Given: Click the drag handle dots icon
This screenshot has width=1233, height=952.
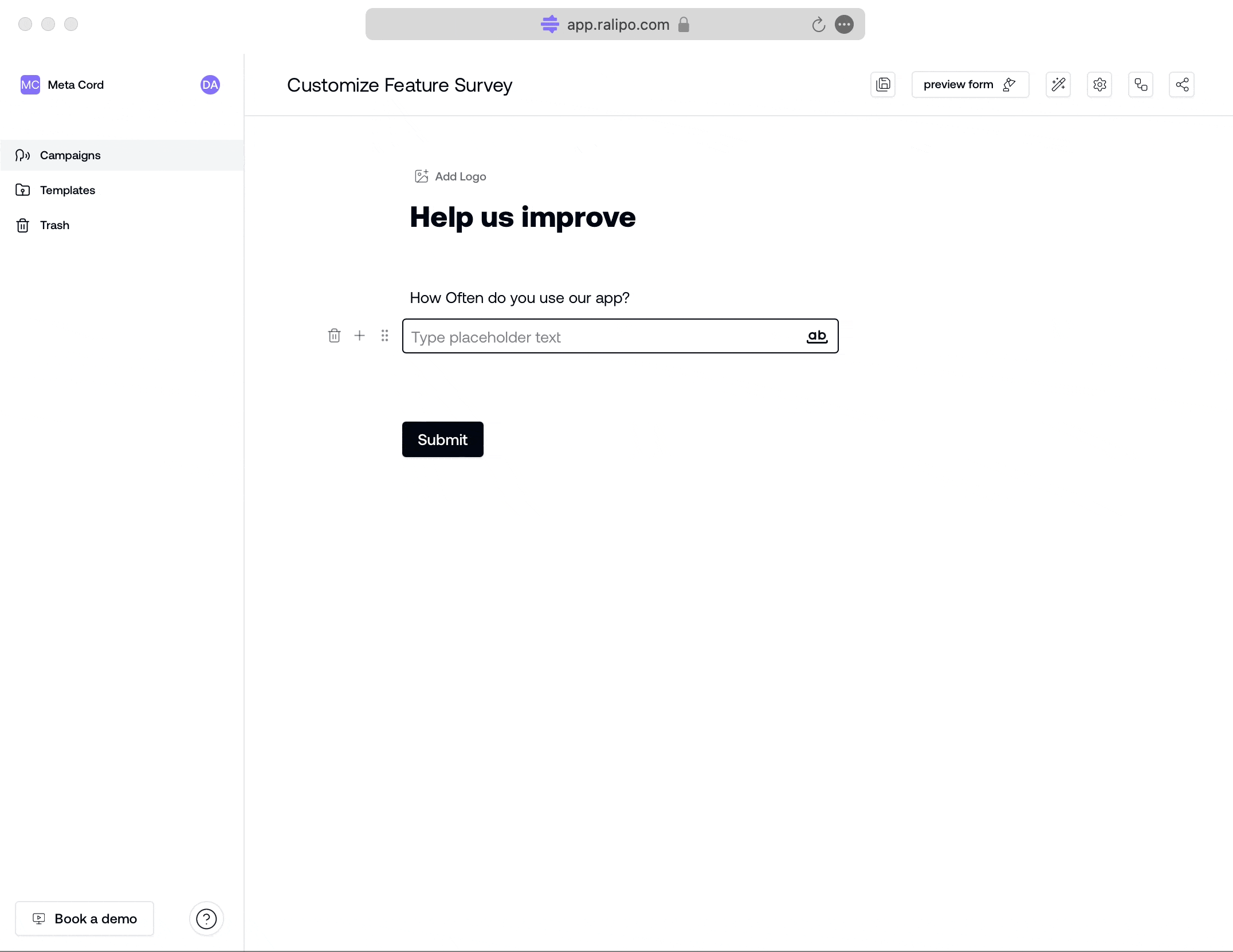Looking at the screenshot, I should (x=384, y=336).
